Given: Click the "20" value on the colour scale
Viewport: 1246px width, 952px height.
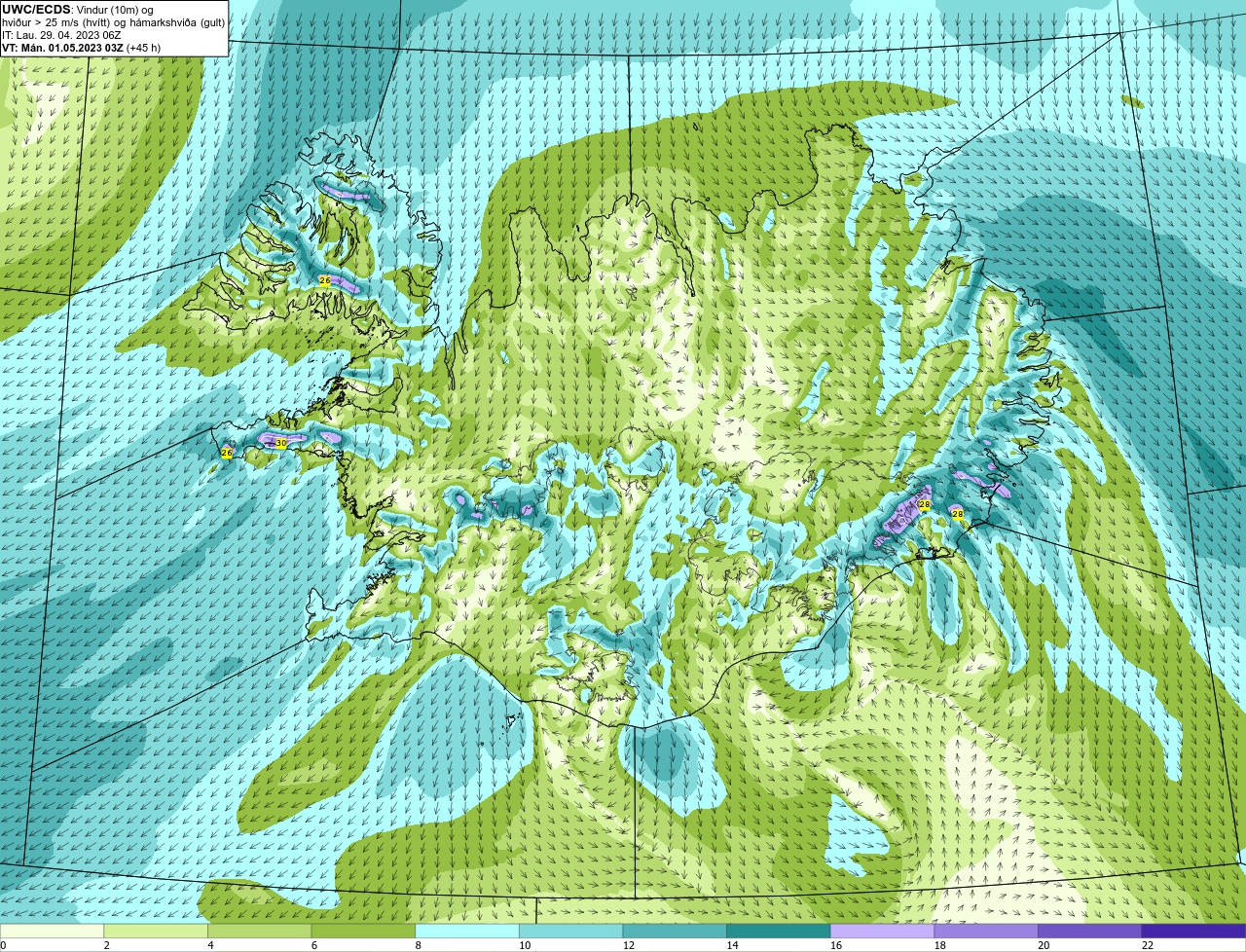Looking at the screenshot, I should coord(1044,945).
